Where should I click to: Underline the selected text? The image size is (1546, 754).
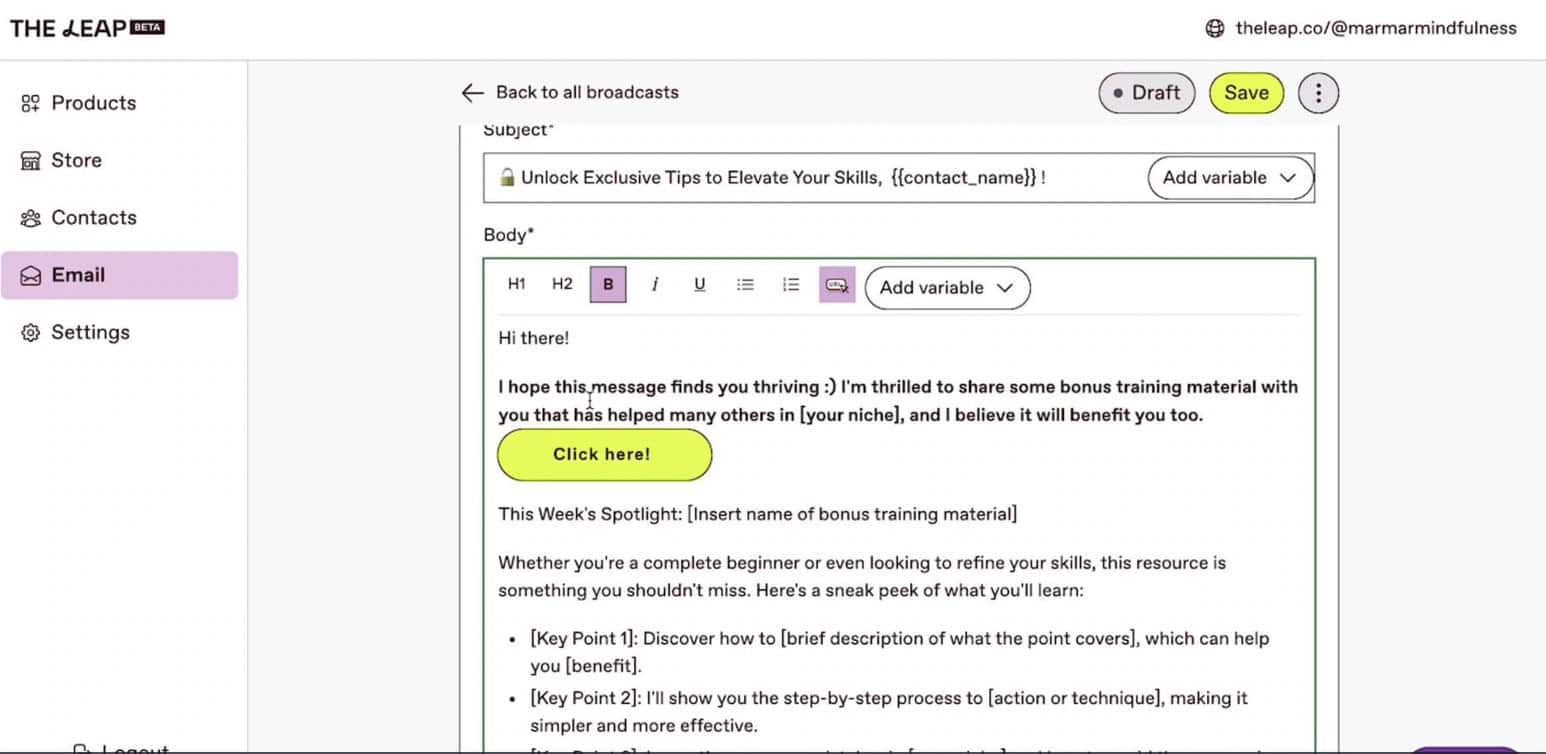(699, 284)
